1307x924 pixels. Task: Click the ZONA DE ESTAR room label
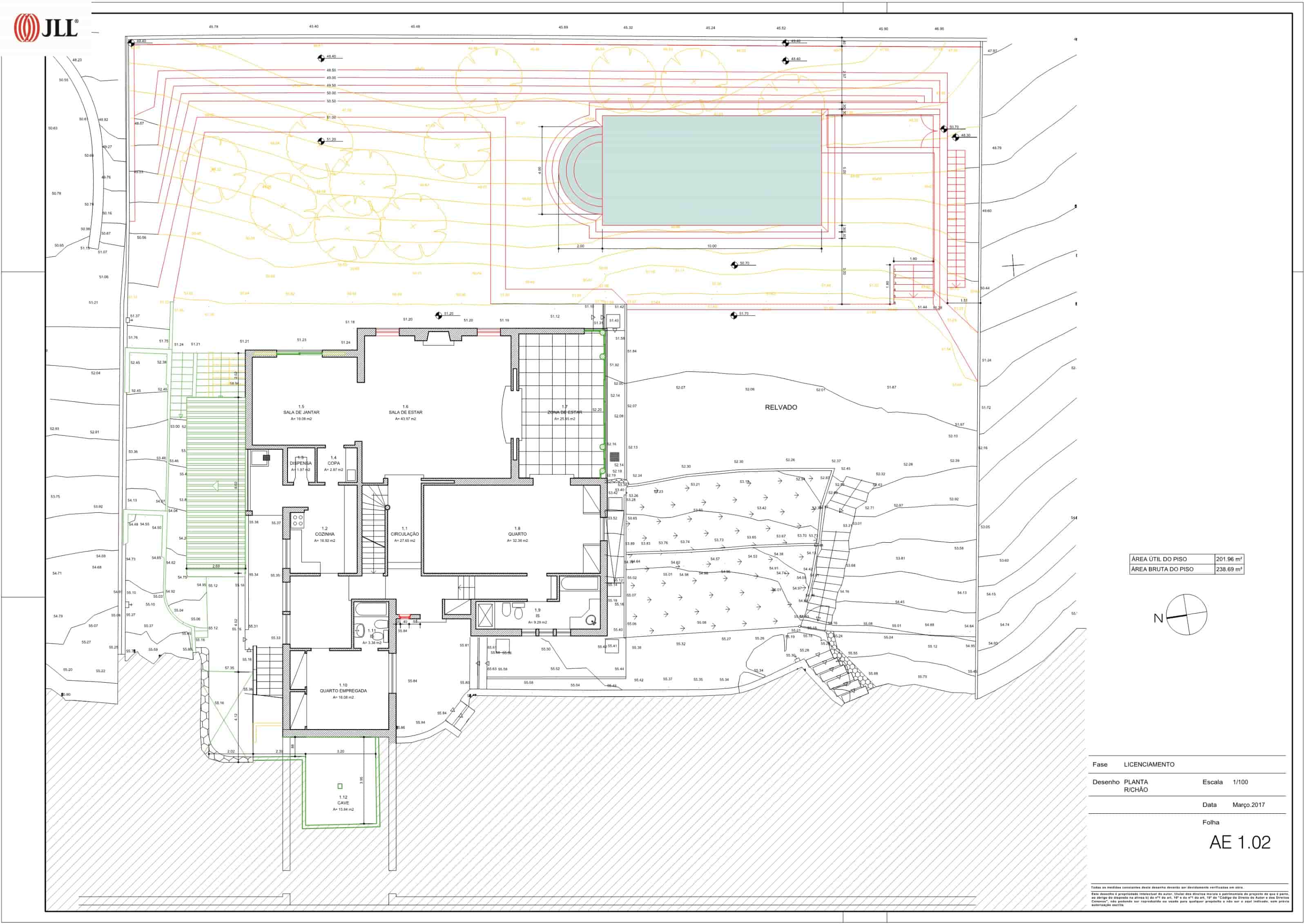tap(565, 412)
